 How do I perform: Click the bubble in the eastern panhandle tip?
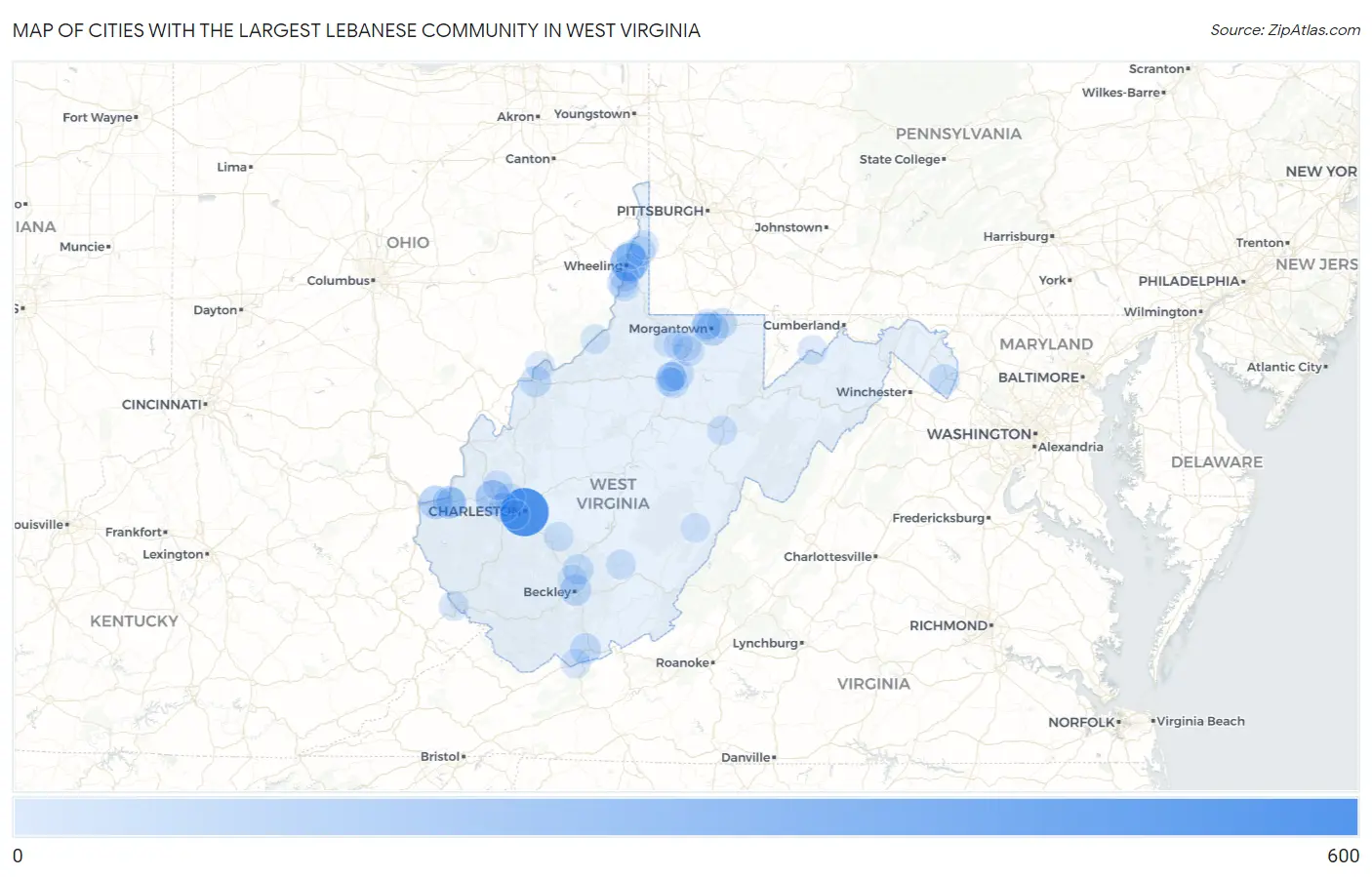(944, 379)
